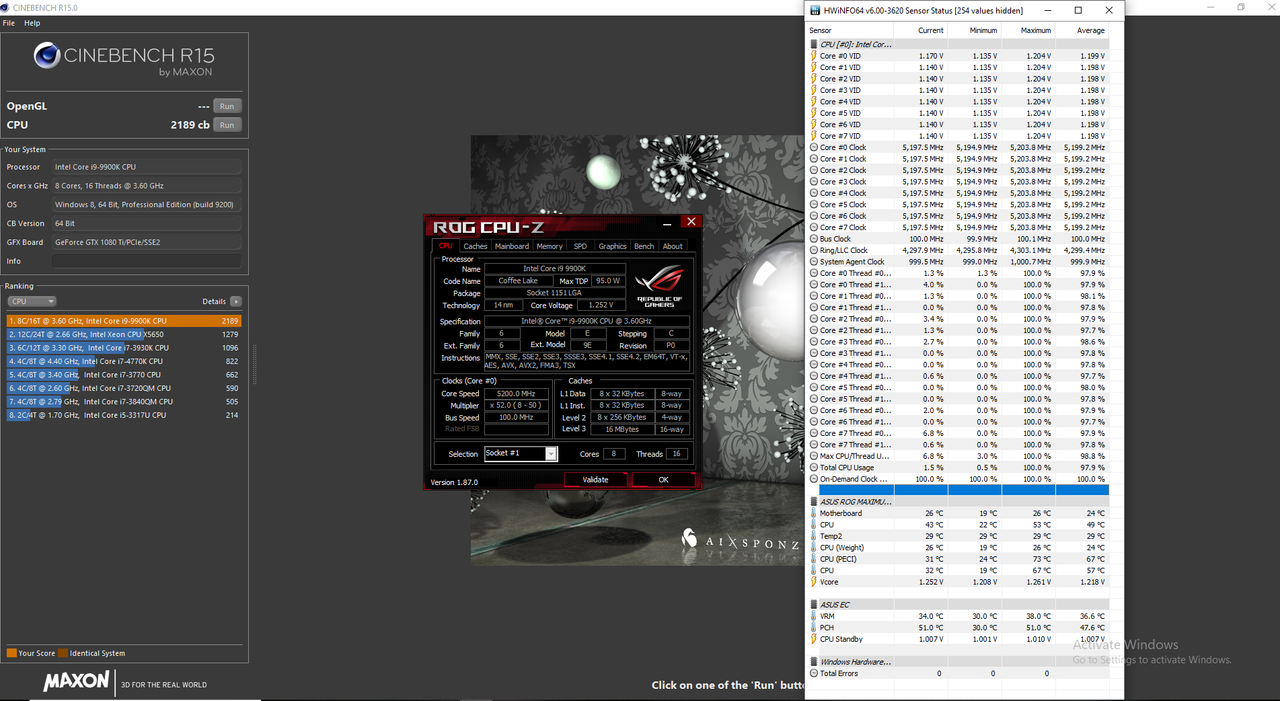The height and width of the screenshot is (701, 1280).
Task: Run the OpenGL benchmark
Action: 227,106
